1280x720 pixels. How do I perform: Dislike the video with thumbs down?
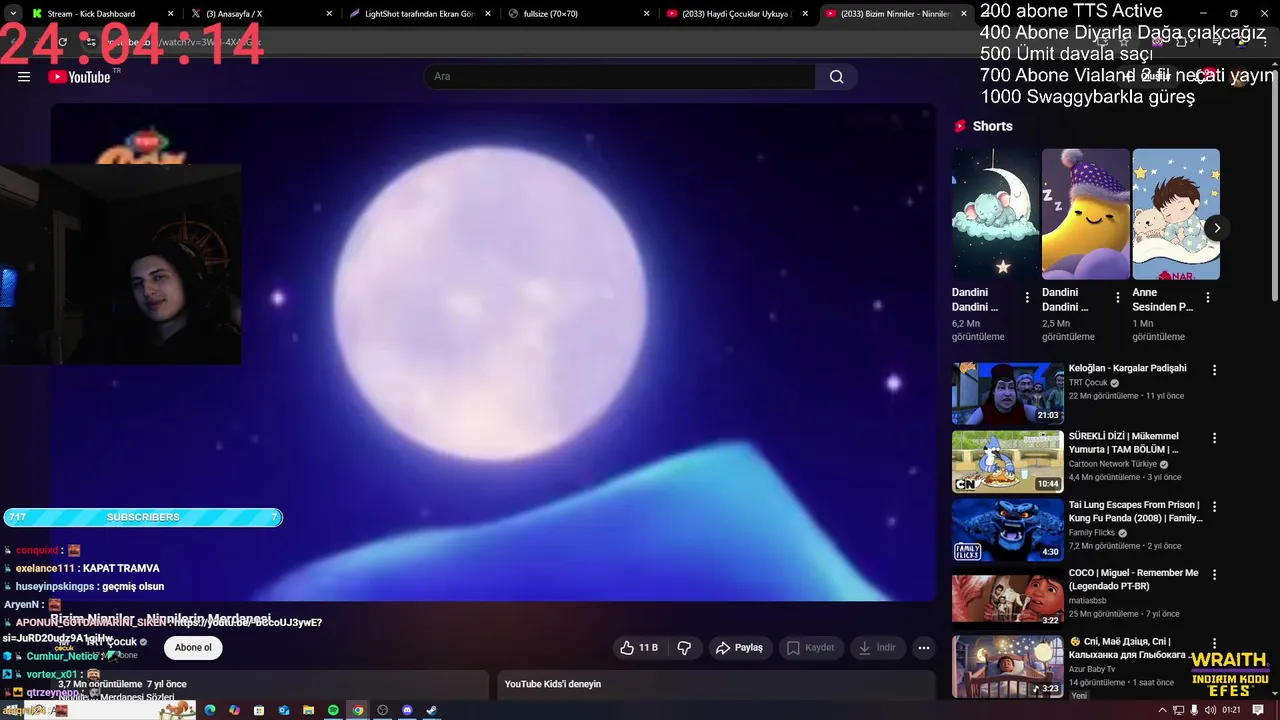pyautogui.click(x=684, y=648)
